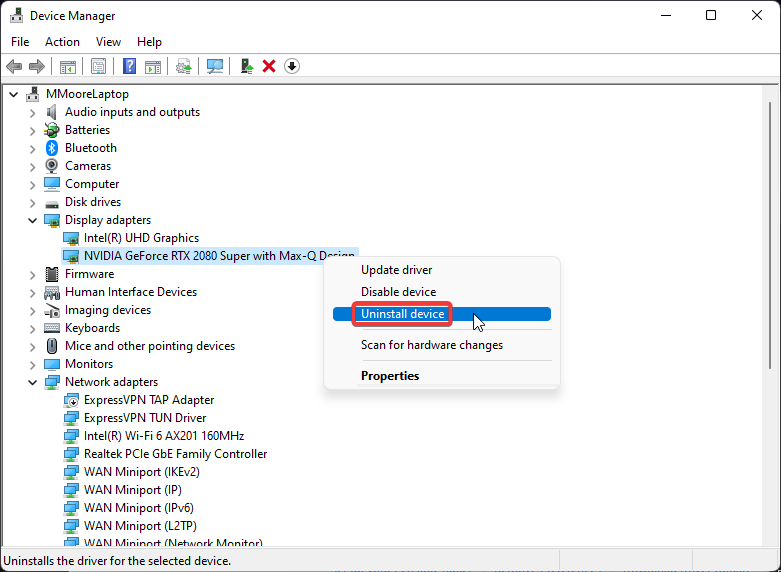Click the vertical scrollbar of device tree
This screenshot has width=781, height=572.
point(771,234)
